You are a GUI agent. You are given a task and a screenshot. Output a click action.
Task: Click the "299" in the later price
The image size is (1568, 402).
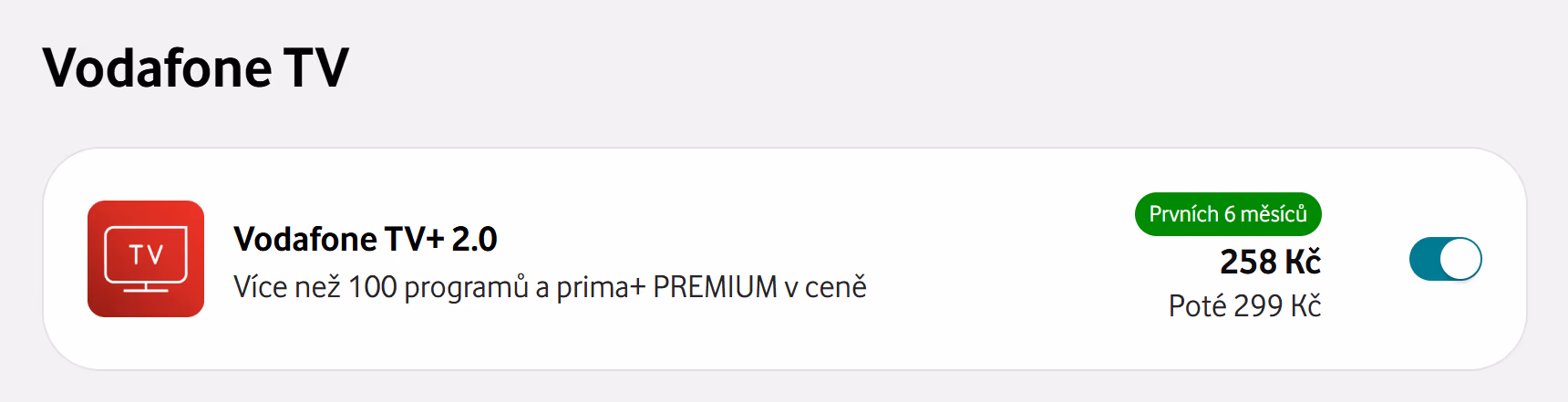pyautogui.click(x=1258, y=305)
